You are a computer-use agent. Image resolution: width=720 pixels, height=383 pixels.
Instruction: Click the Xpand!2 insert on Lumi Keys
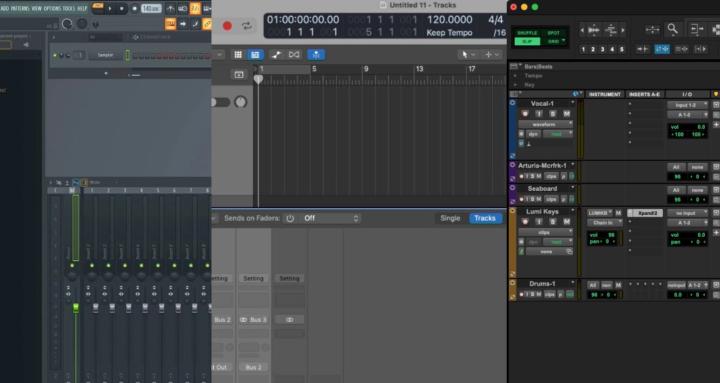[645, 213]
